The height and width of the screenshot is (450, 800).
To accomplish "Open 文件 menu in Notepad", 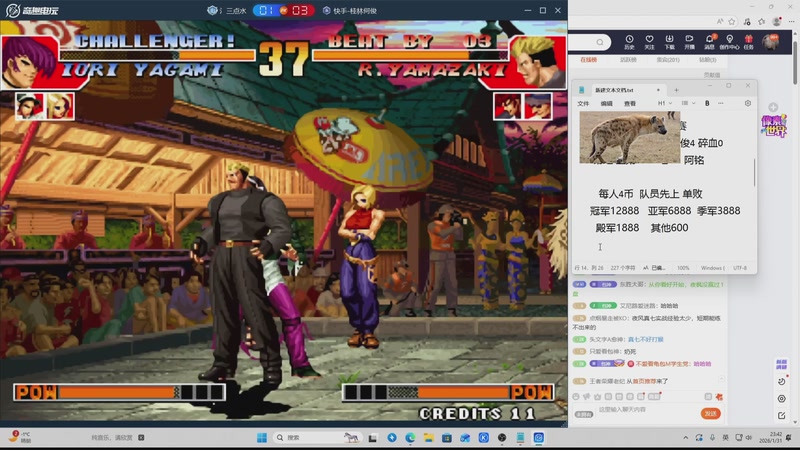I will coord(583,104).
